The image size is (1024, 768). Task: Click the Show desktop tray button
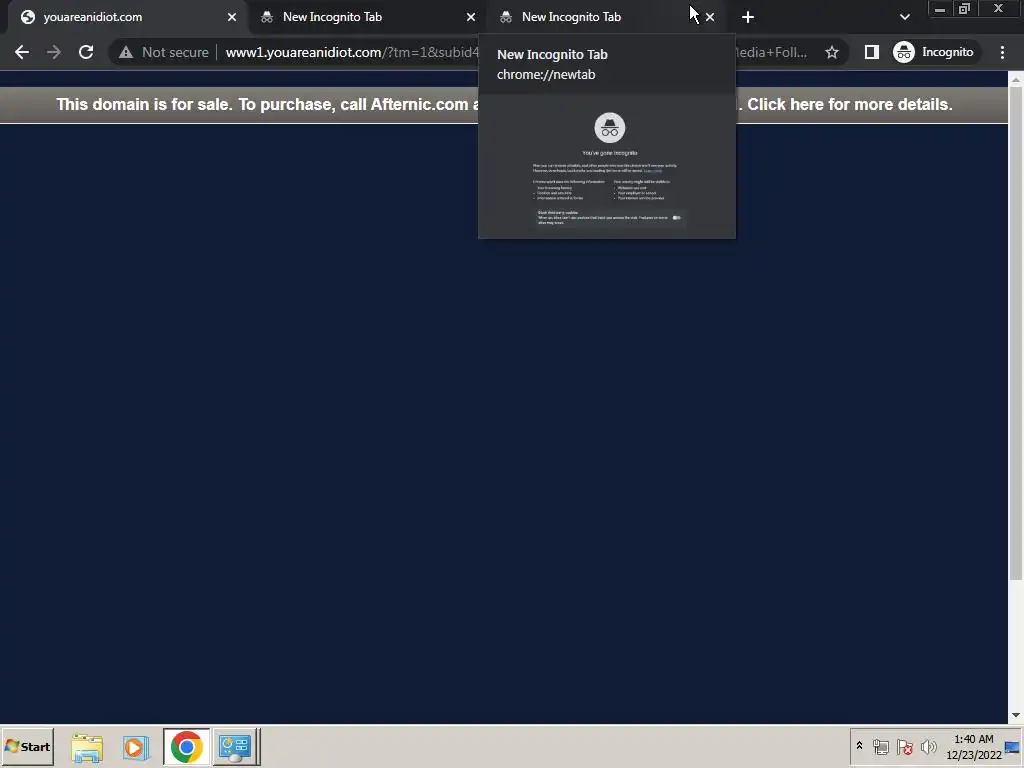click(1014, 746)
